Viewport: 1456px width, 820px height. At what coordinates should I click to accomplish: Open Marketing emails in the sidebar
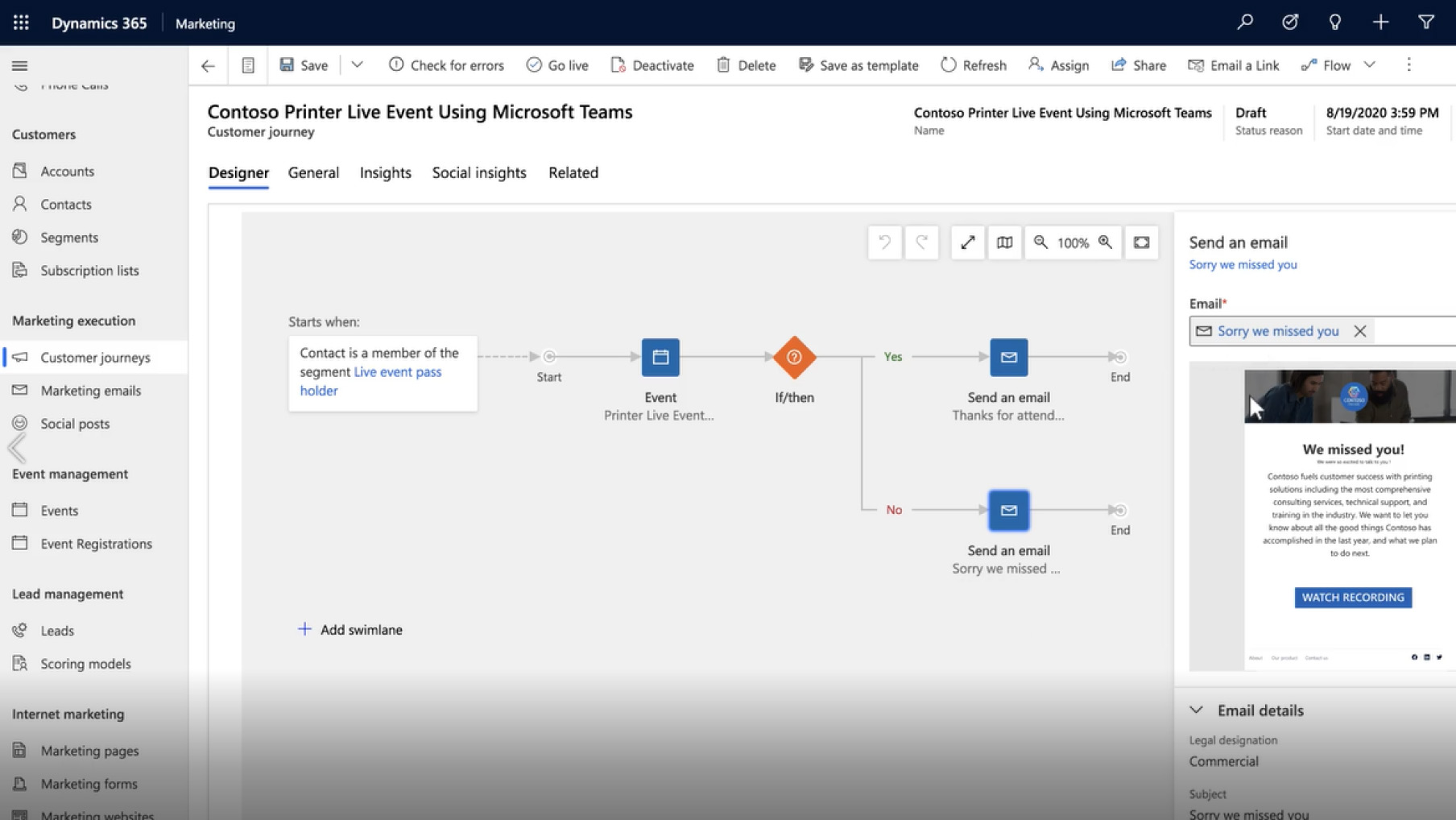tap(90, 391)
